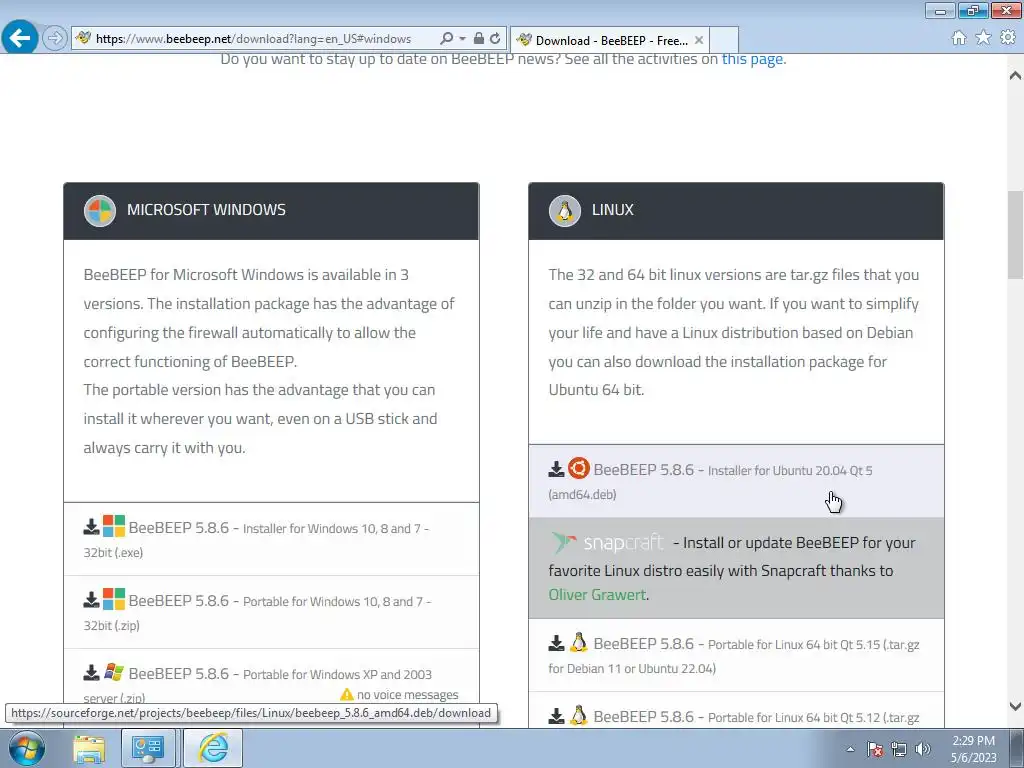Click the security lock icon in address bar
The width and height of the screenshot is (1024, 768).
pyautogui.click(x=479, y=39)
